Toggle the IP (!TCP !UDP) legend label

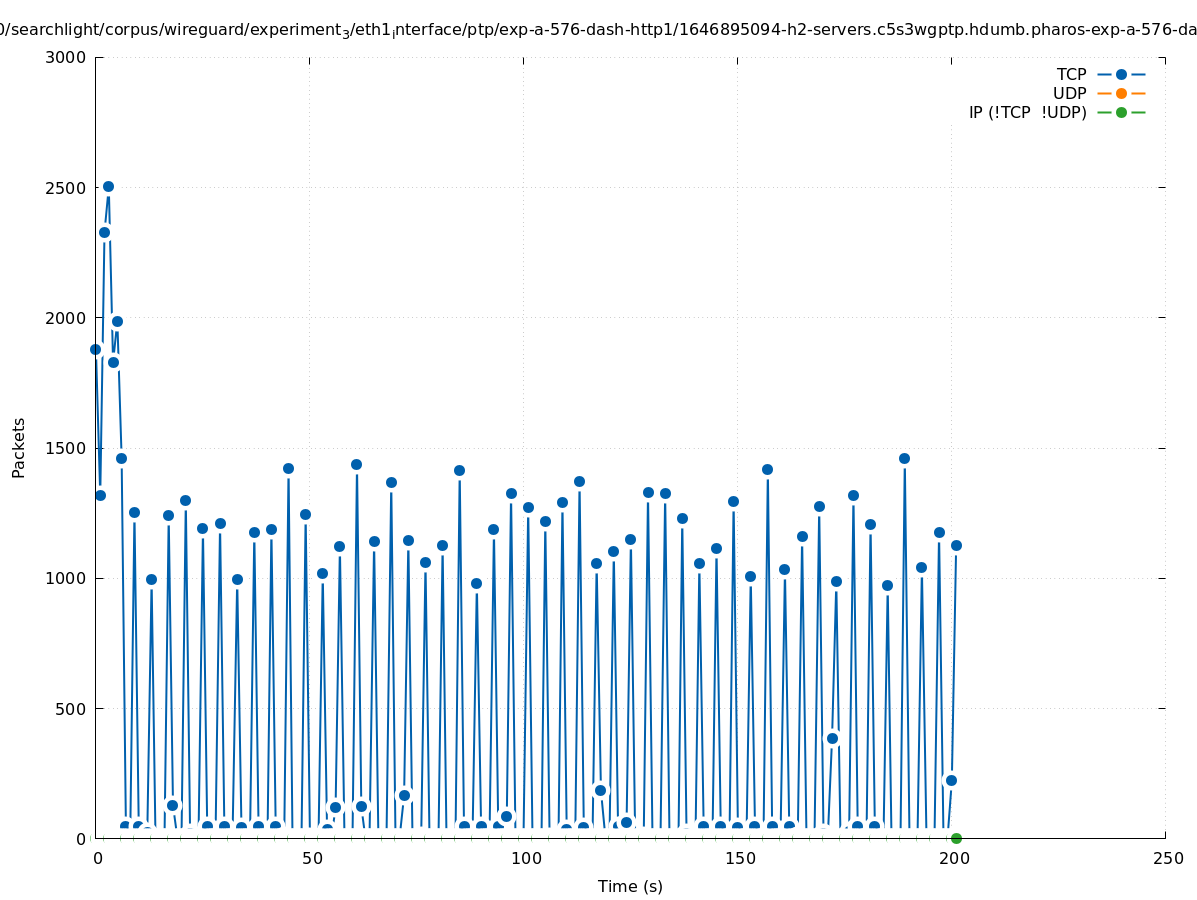pos(1027,112)
